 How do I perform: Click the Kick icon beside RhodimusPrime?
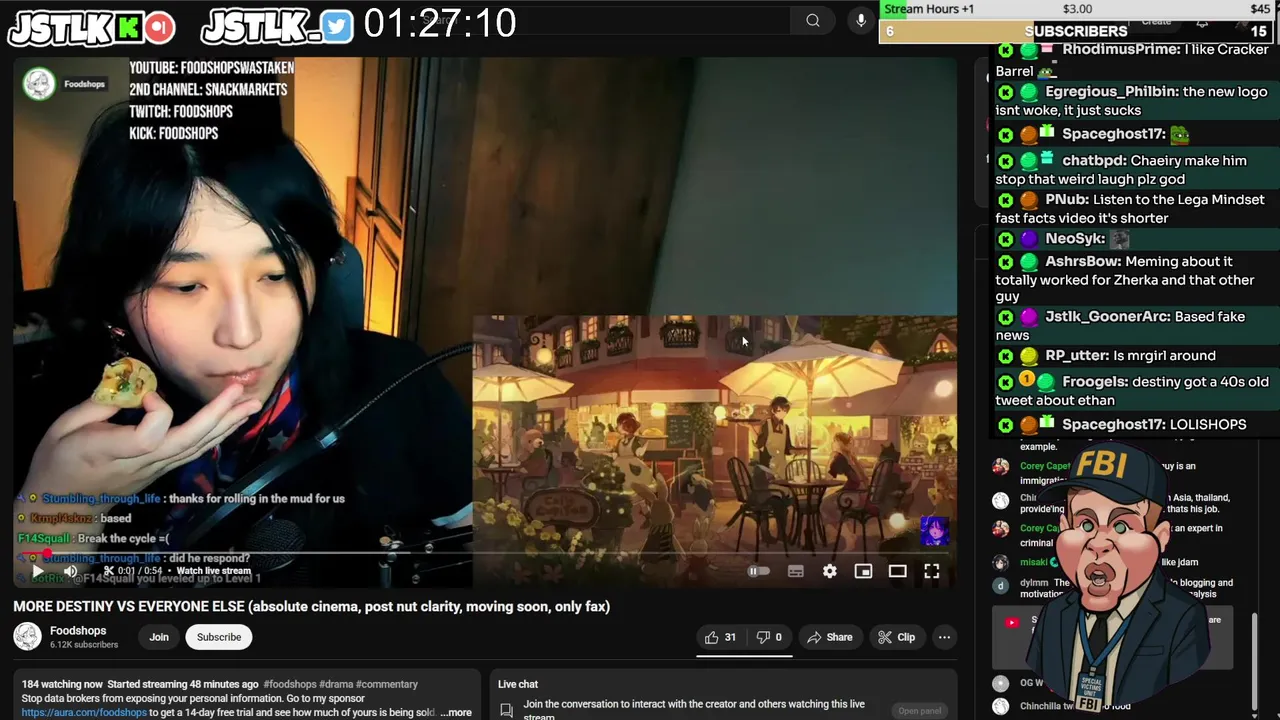coord(1005,50)
